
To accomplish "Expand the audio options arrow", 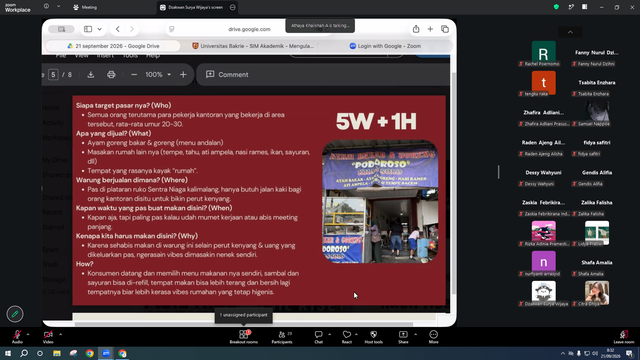I will pyautogui.click(x=28, y=334).
